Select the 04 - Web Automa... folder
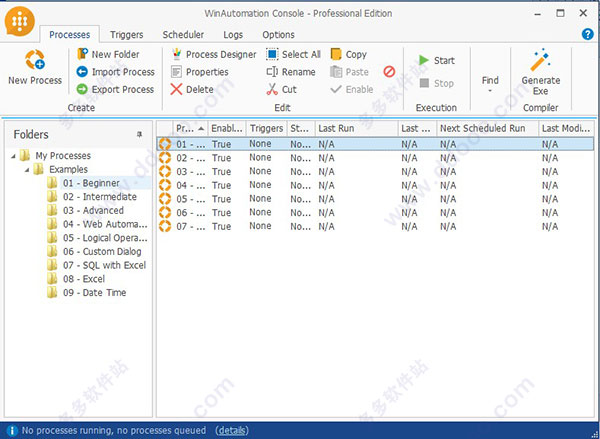 point(105,224)
